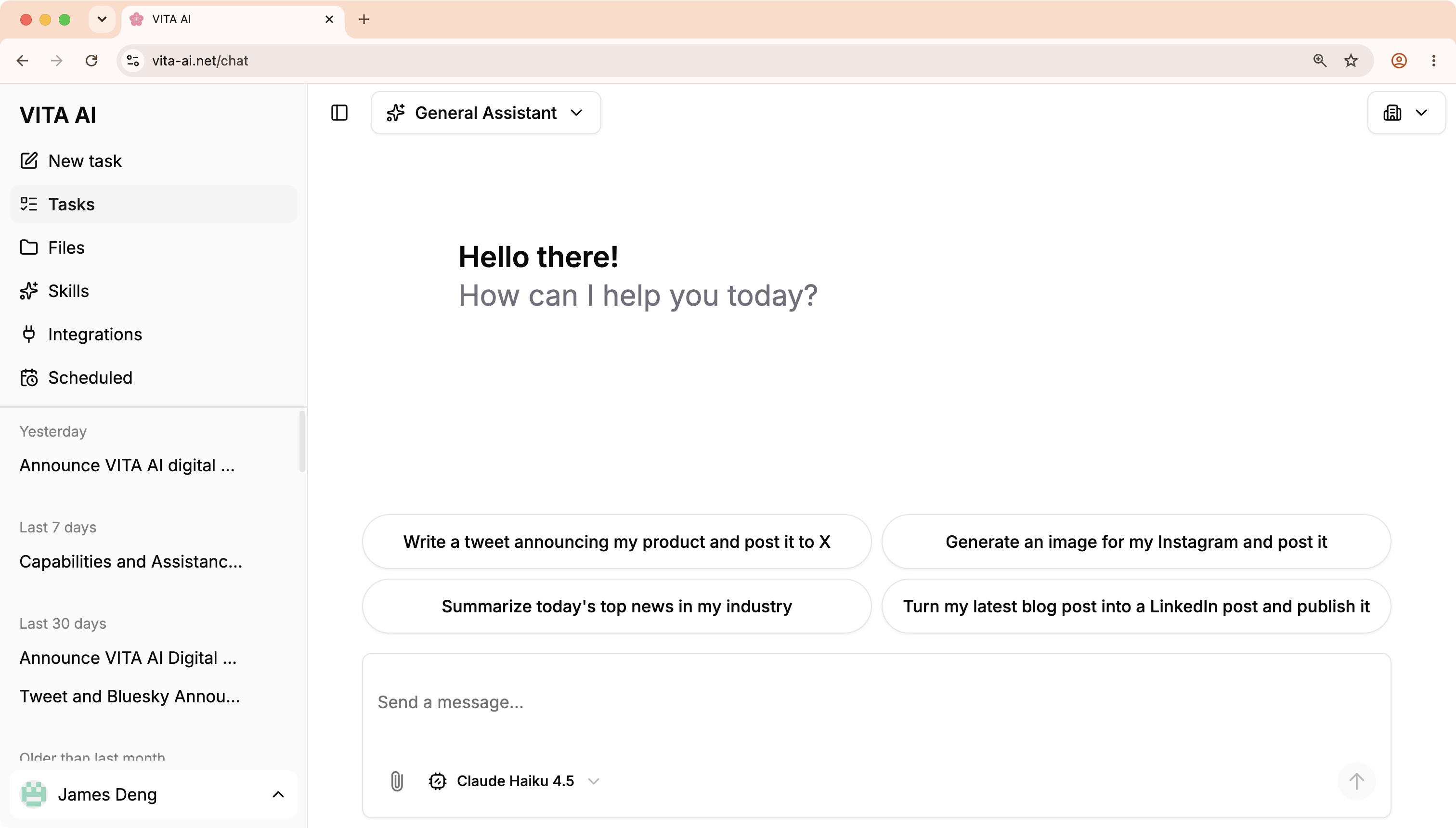Open the Tasks section
This screenshot has width=1456, height=828.
point(154,204)
